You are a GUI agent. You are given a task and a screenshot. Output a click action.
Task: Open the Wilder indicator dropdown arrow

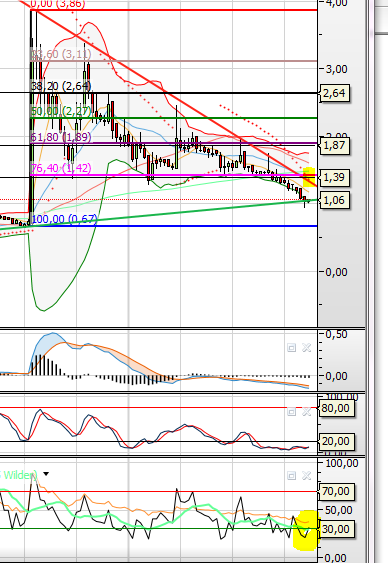(x=46, y=474)
